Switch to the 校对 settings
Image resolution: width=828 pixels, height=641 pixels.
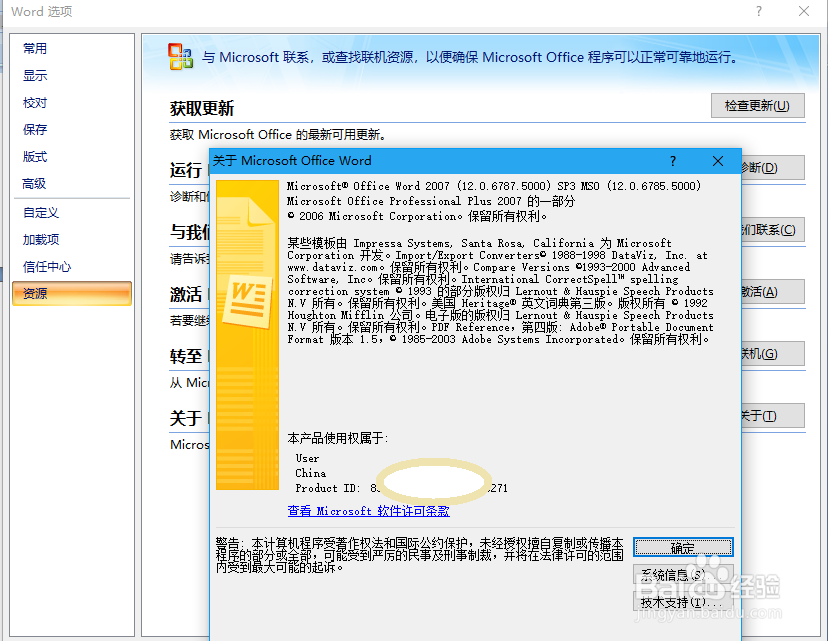click(x=35, y=102)
